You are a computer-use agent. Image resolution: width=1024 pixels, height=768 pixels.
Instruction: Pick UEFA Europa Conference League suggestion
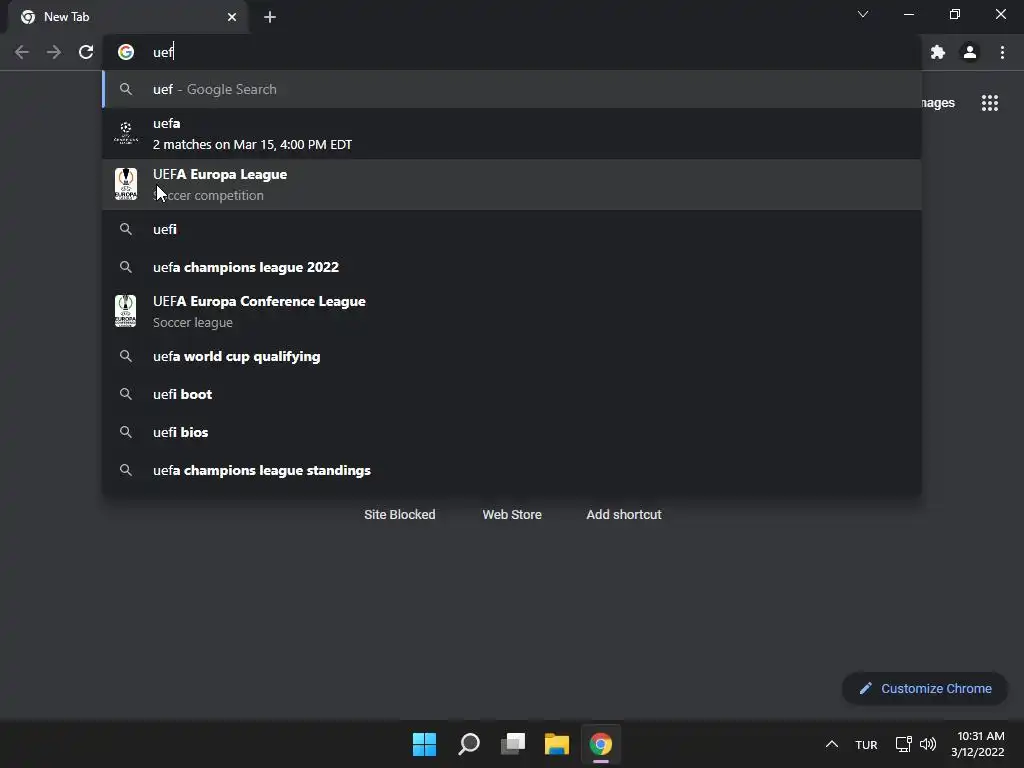coord(512,312)
